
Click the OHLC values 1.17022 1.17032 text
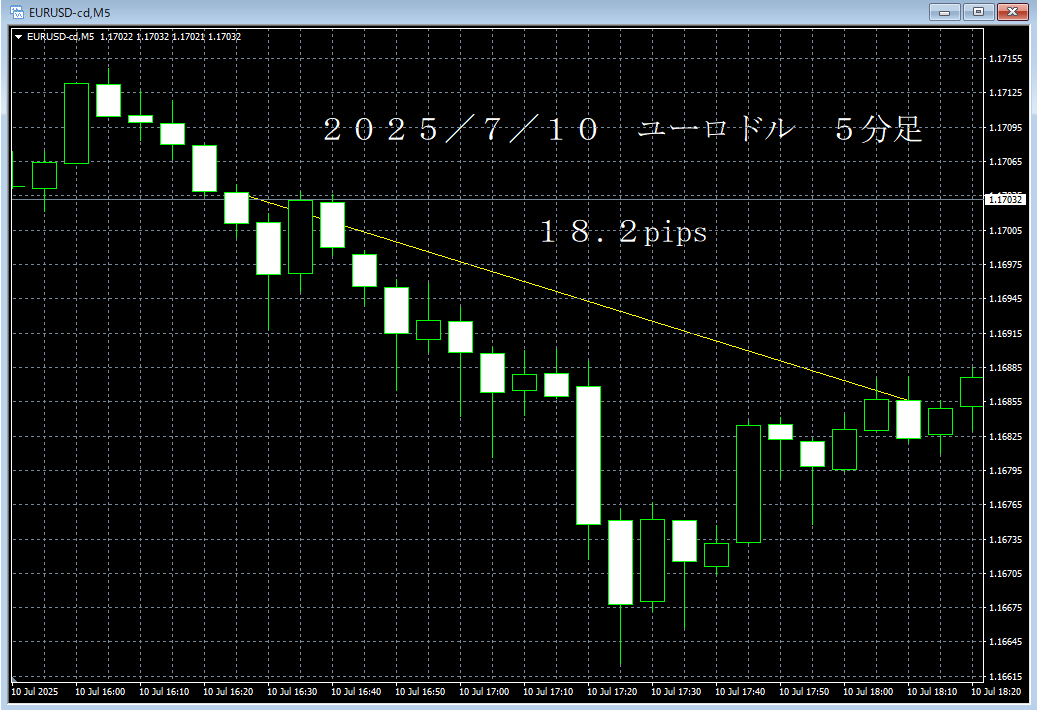coord(134,37)
